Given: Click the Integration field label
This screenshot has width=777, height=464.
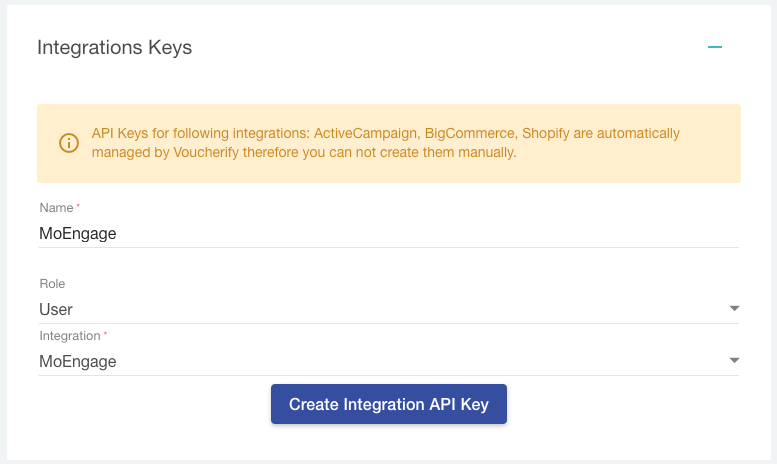Looking at the screenshot, I should [69, 336].
